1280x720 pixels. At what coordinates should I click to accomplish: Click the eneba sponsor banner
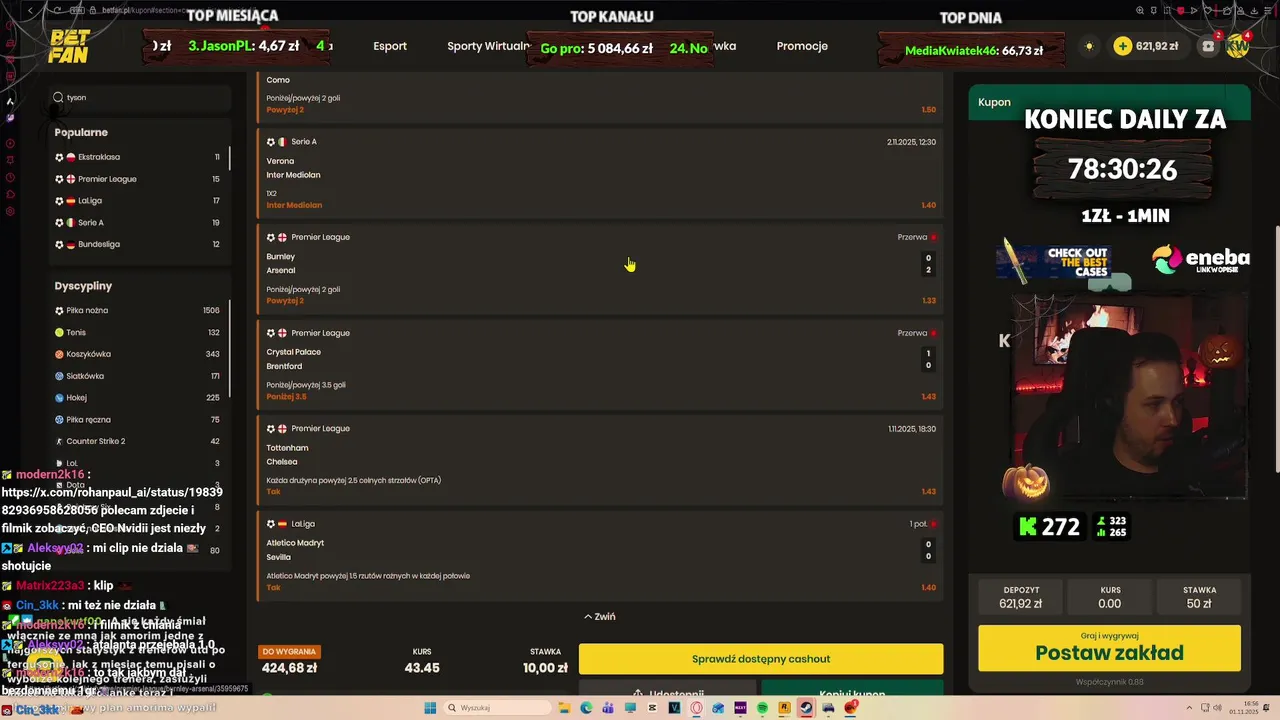coord(1200,260)
